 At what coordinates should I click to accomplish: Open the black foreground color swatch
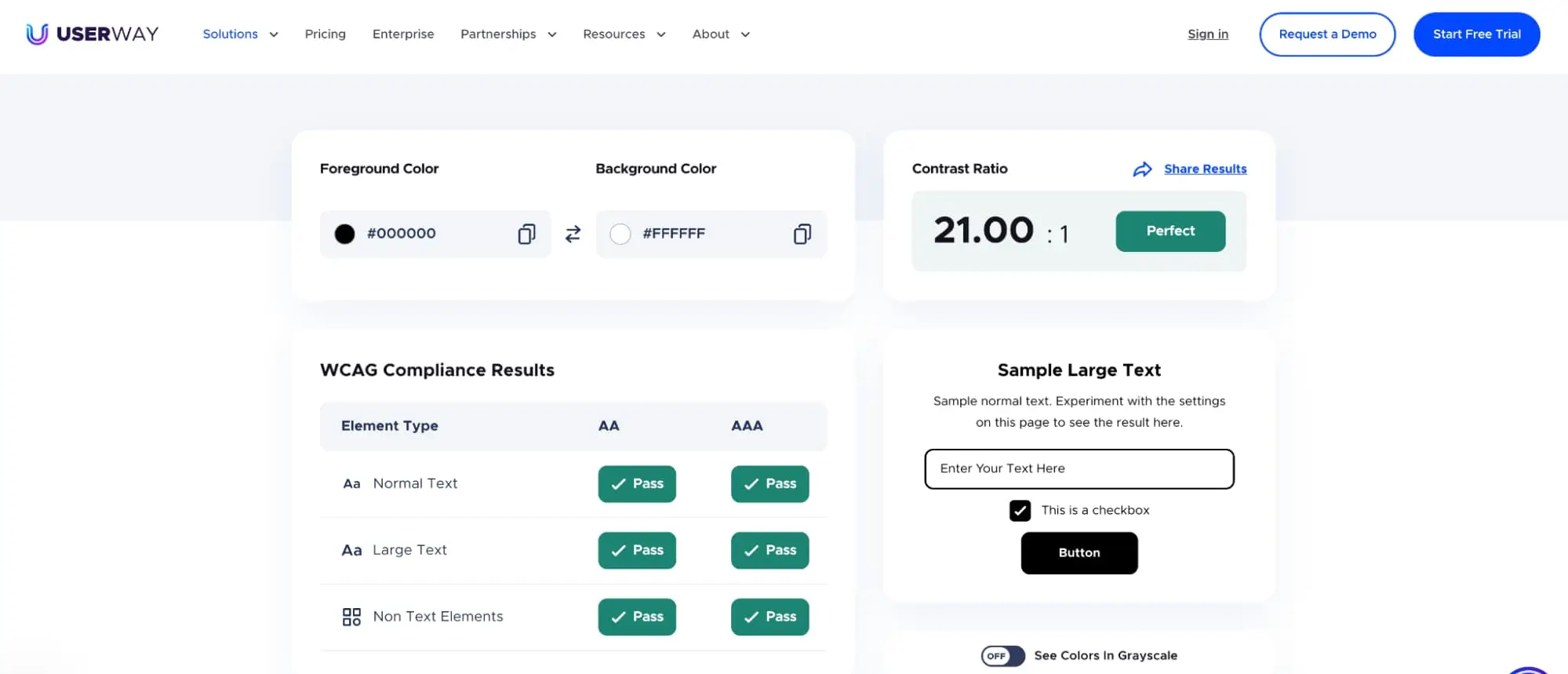click(x=344, y=234)
